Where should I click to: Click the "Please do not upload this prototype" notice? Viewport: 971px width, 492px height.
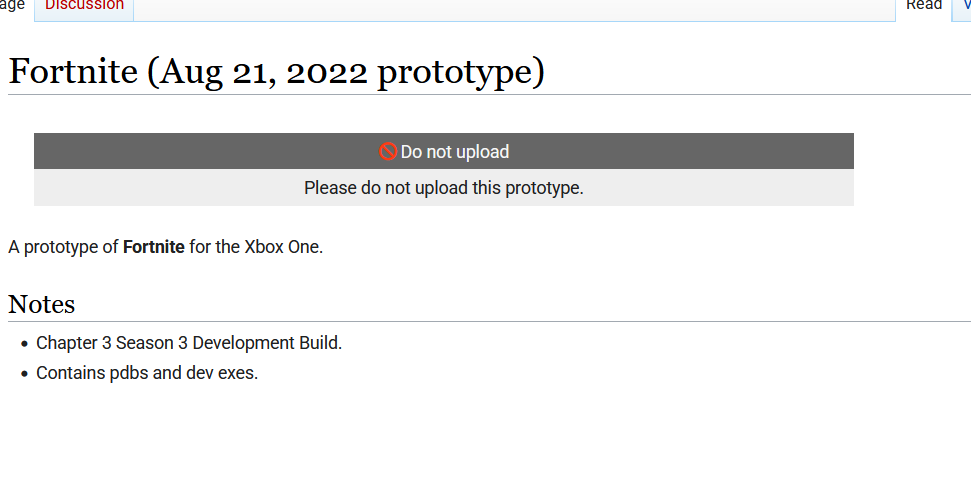pos(444,188)
